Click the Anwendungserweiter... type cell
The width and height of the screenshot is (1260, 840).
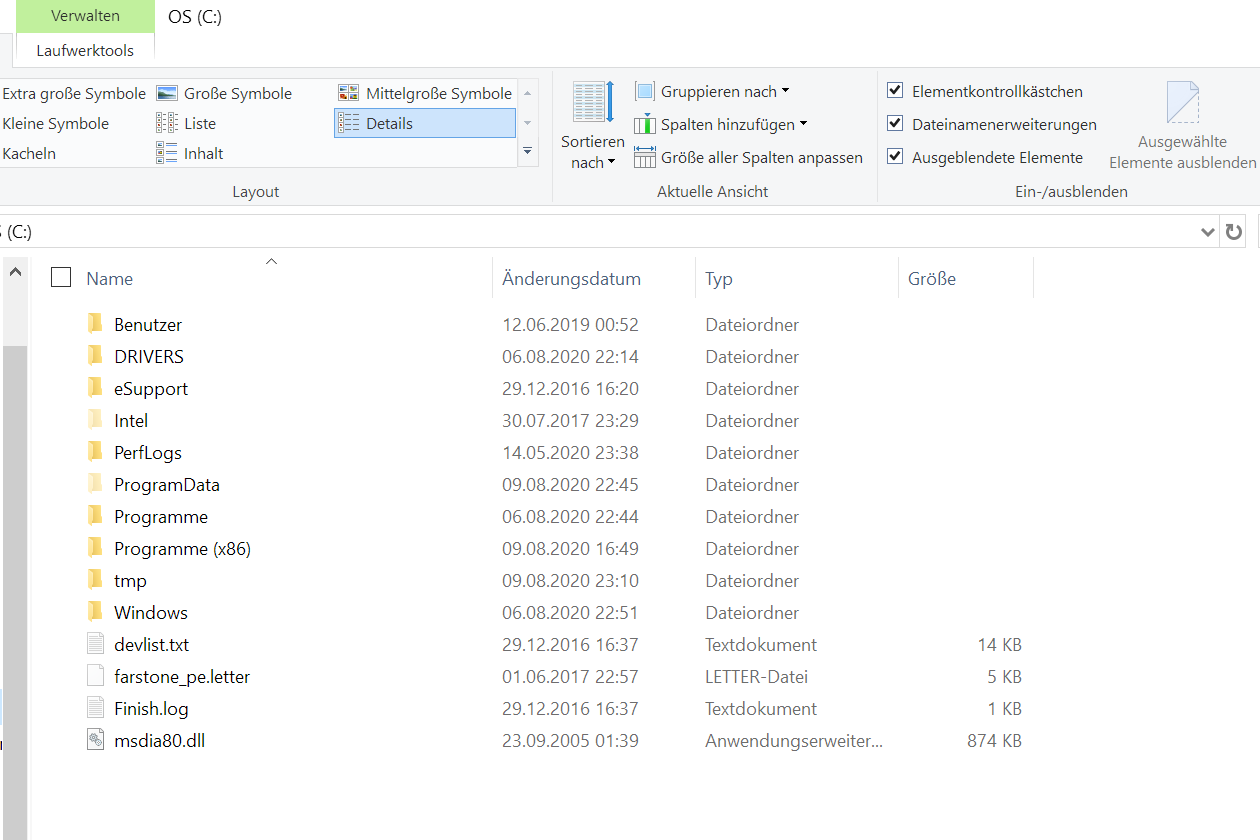[794, 741]
